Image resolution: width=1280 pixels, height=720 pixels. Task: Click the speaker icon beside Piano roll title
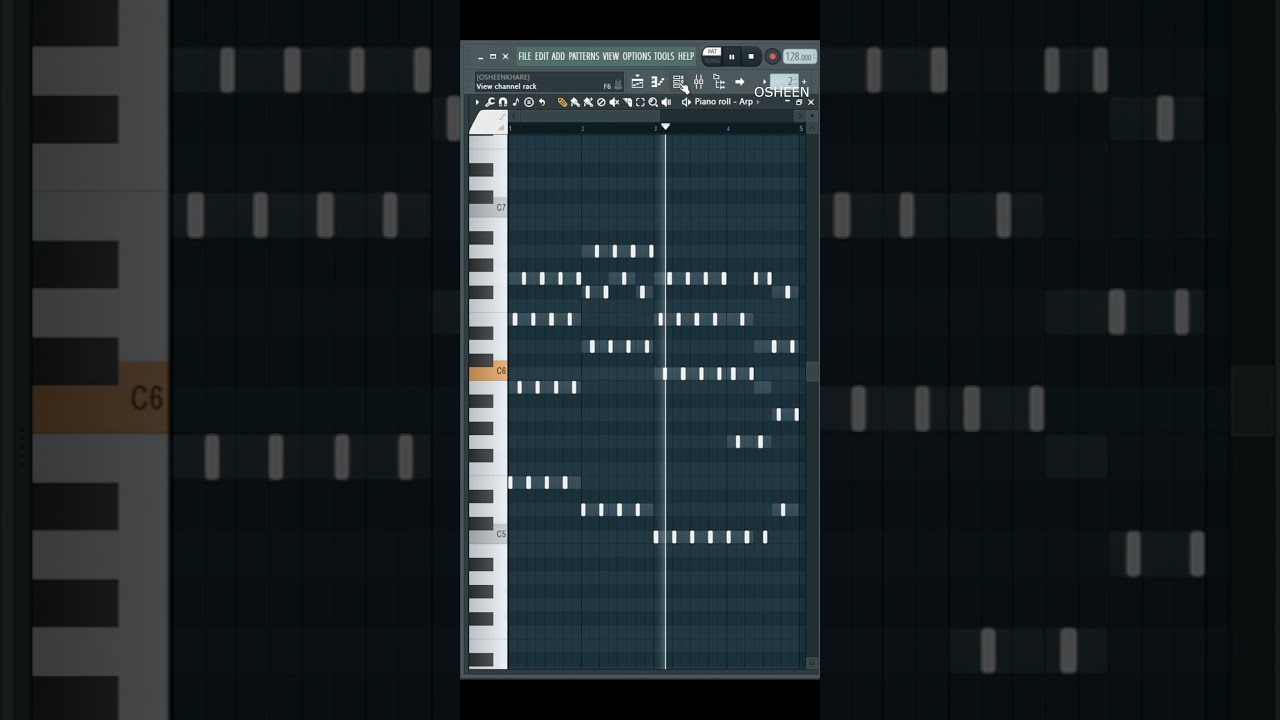[x=686, y=102]
